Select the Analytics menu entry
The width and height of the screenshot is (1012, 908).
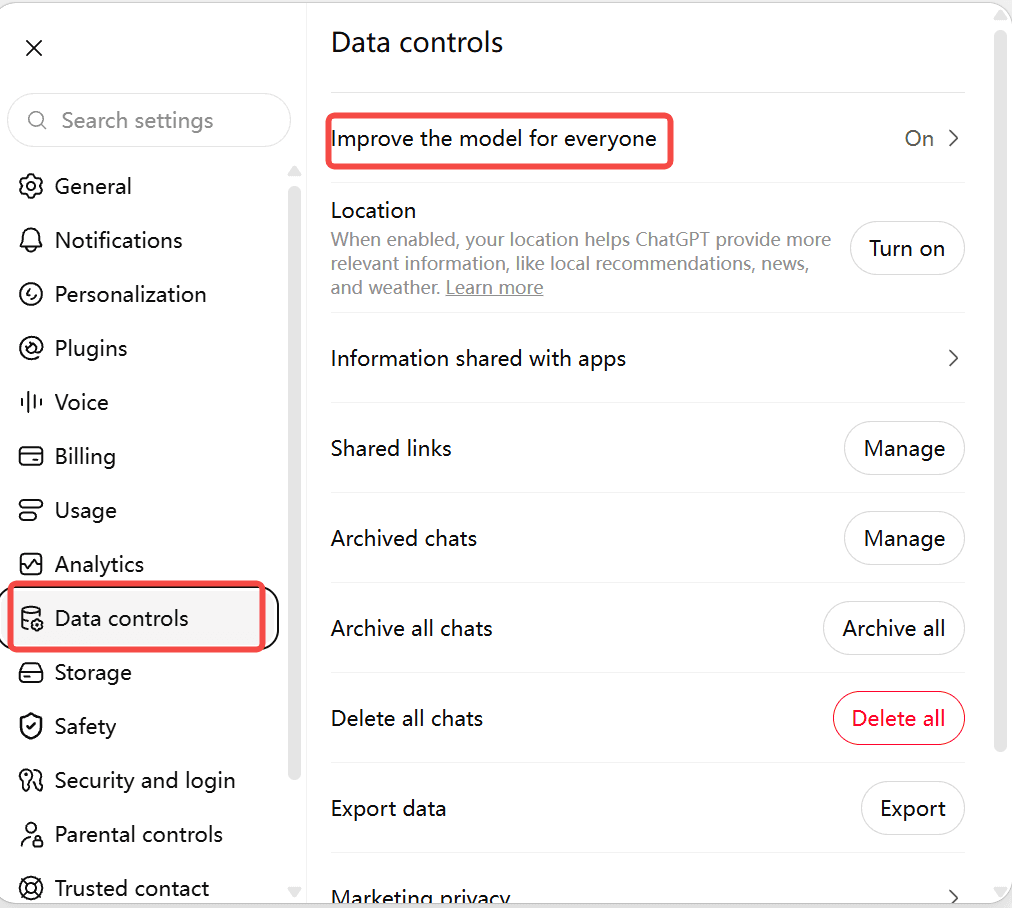pyautogui.click(x=140, y=564)
